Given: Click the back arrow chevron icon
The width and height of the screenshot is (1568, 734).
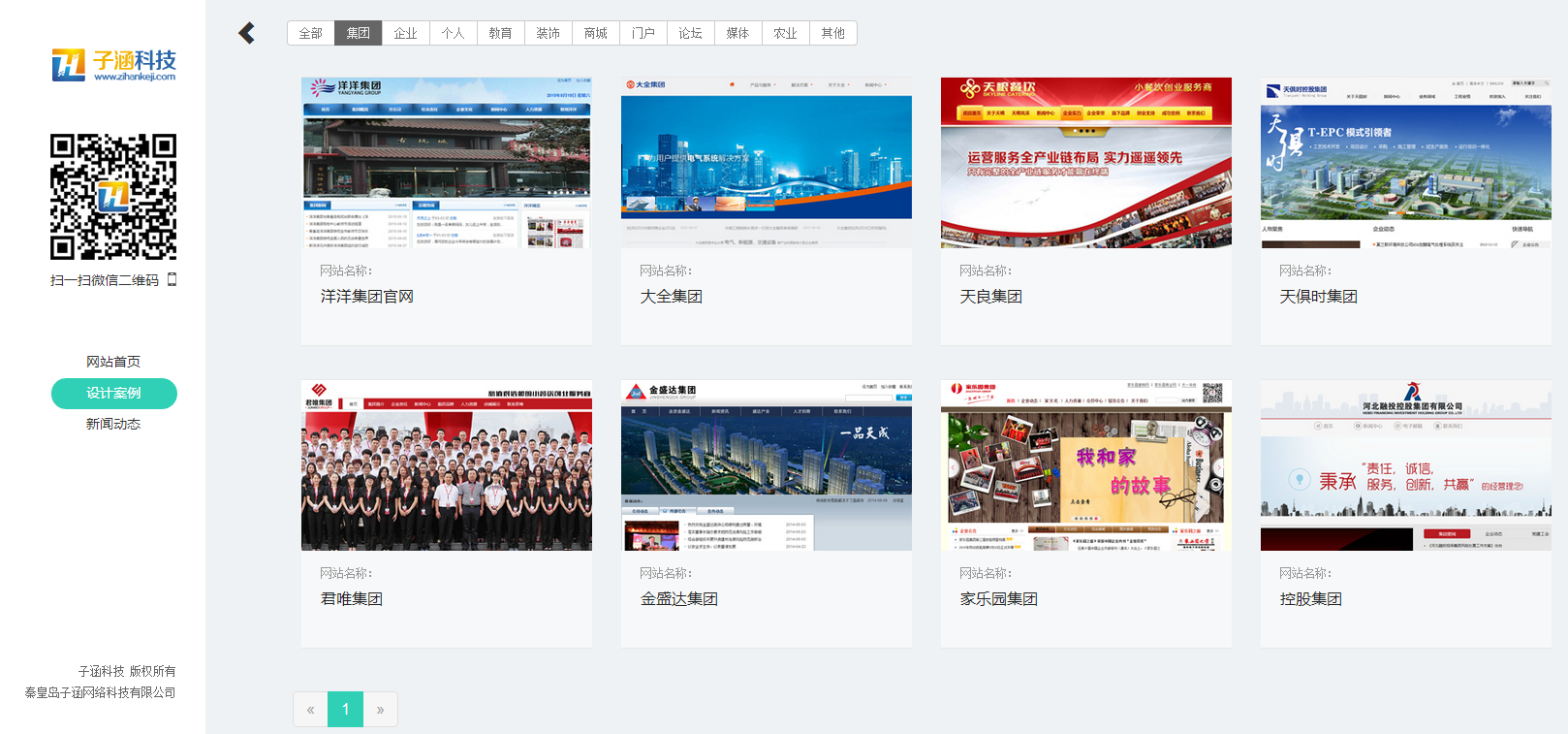Looking at the screenshot, I should 246,33.
